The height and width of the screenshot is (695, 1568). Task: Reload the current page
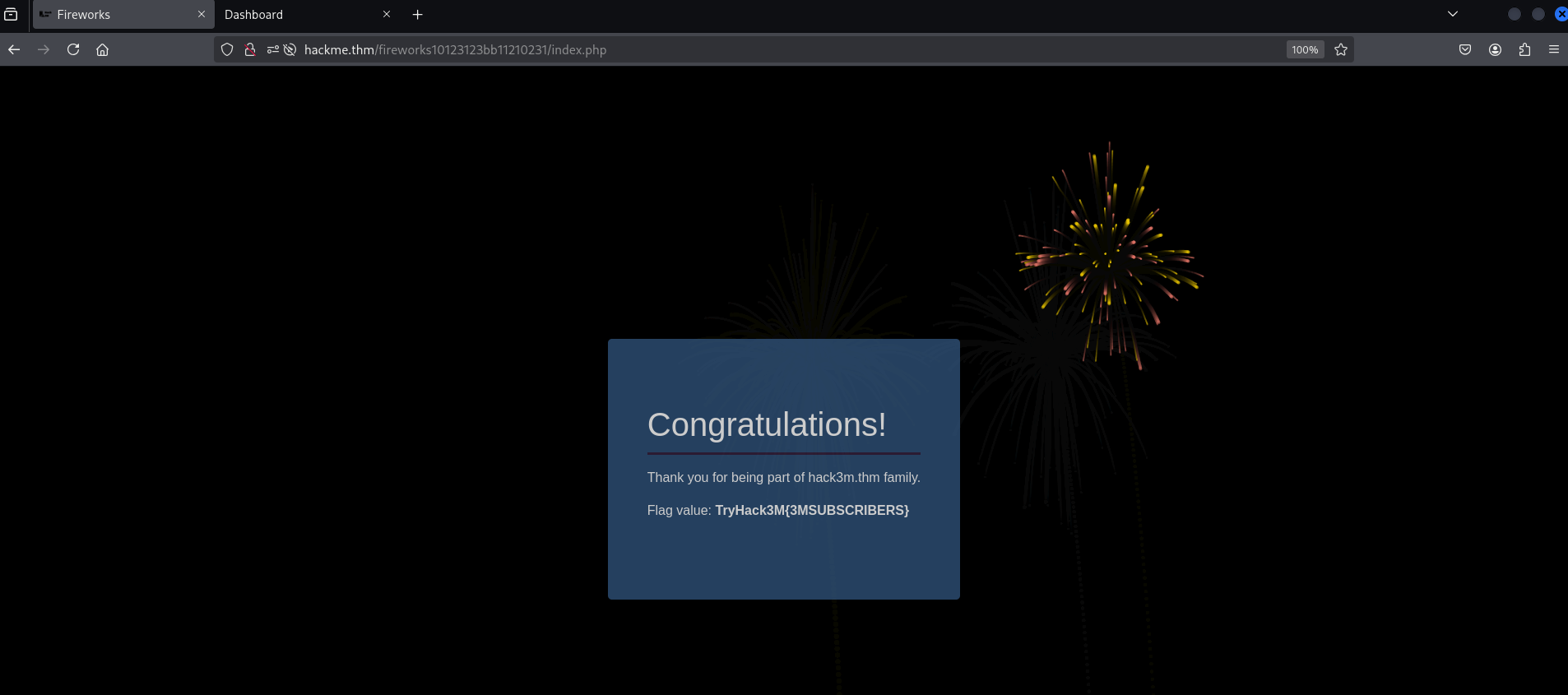(73, 49)
